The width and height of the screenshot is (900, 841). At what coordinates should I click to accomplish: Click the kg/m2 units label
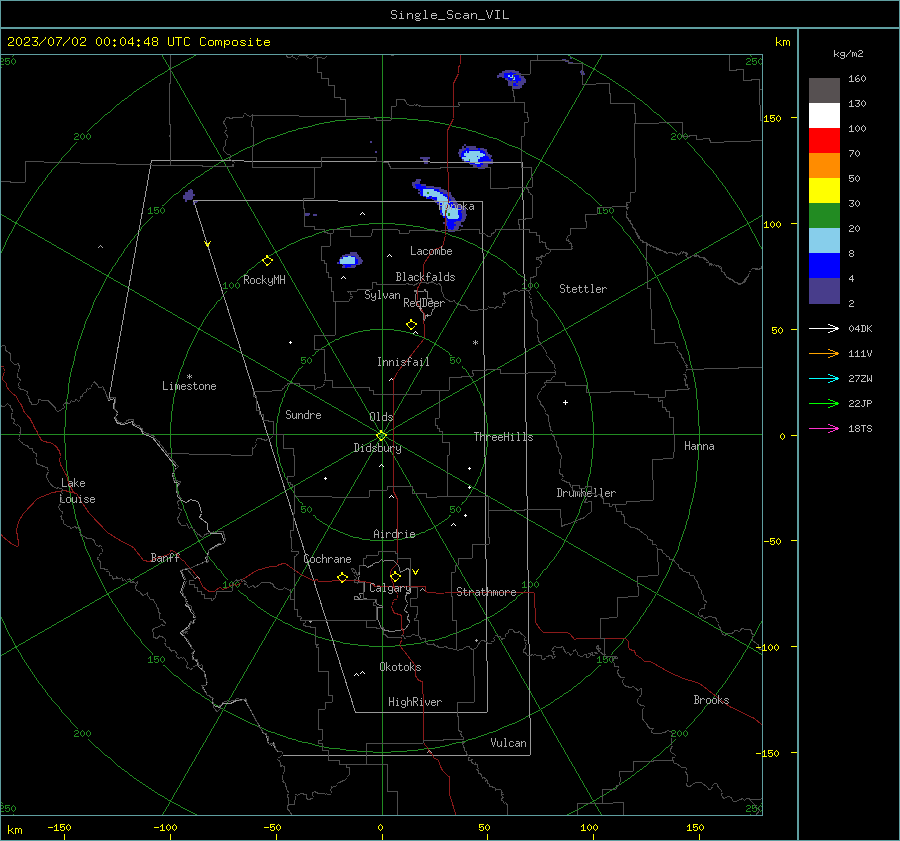[848, 54]
